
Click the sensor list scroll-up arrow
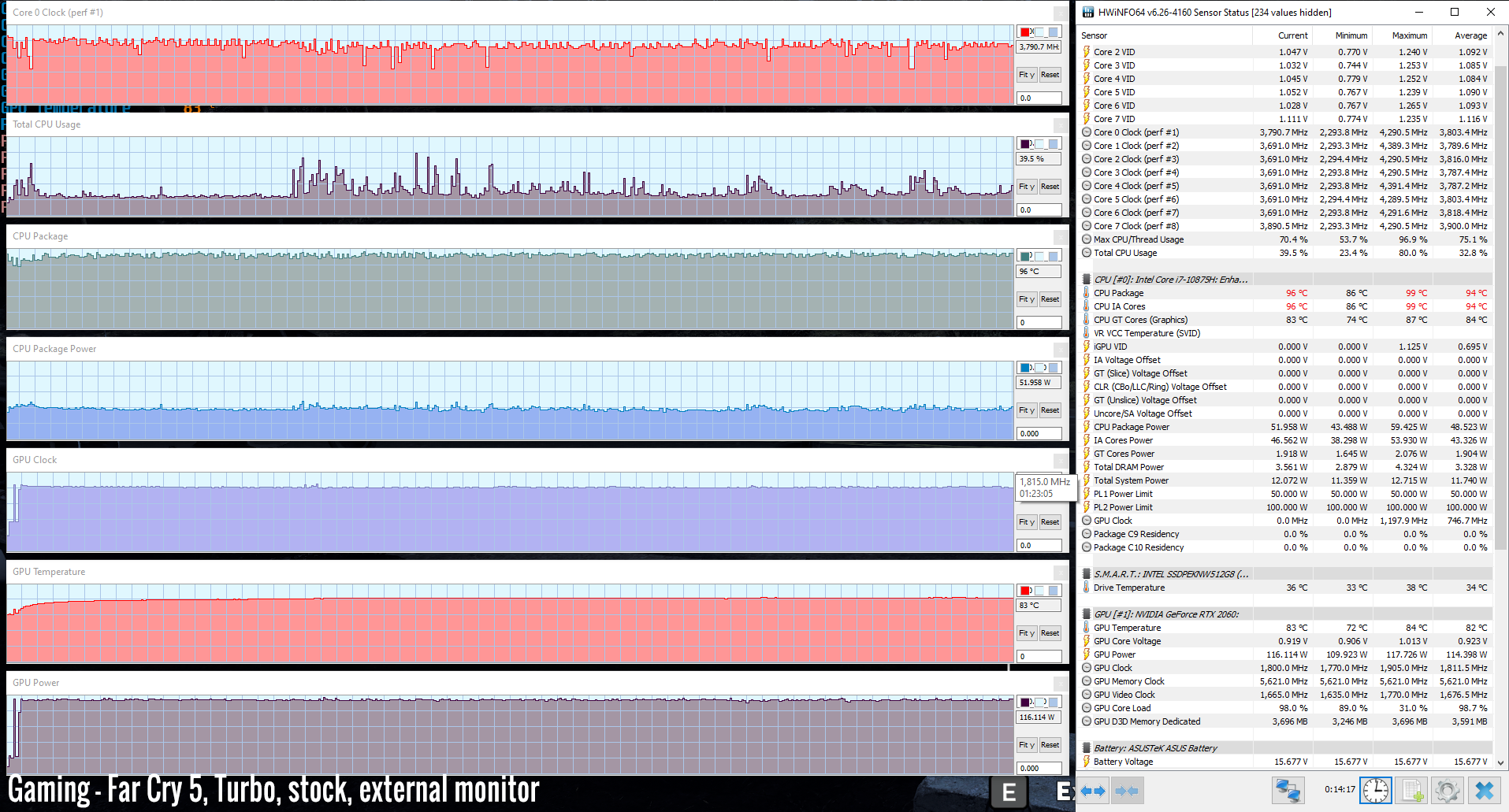coord(1500,34)
